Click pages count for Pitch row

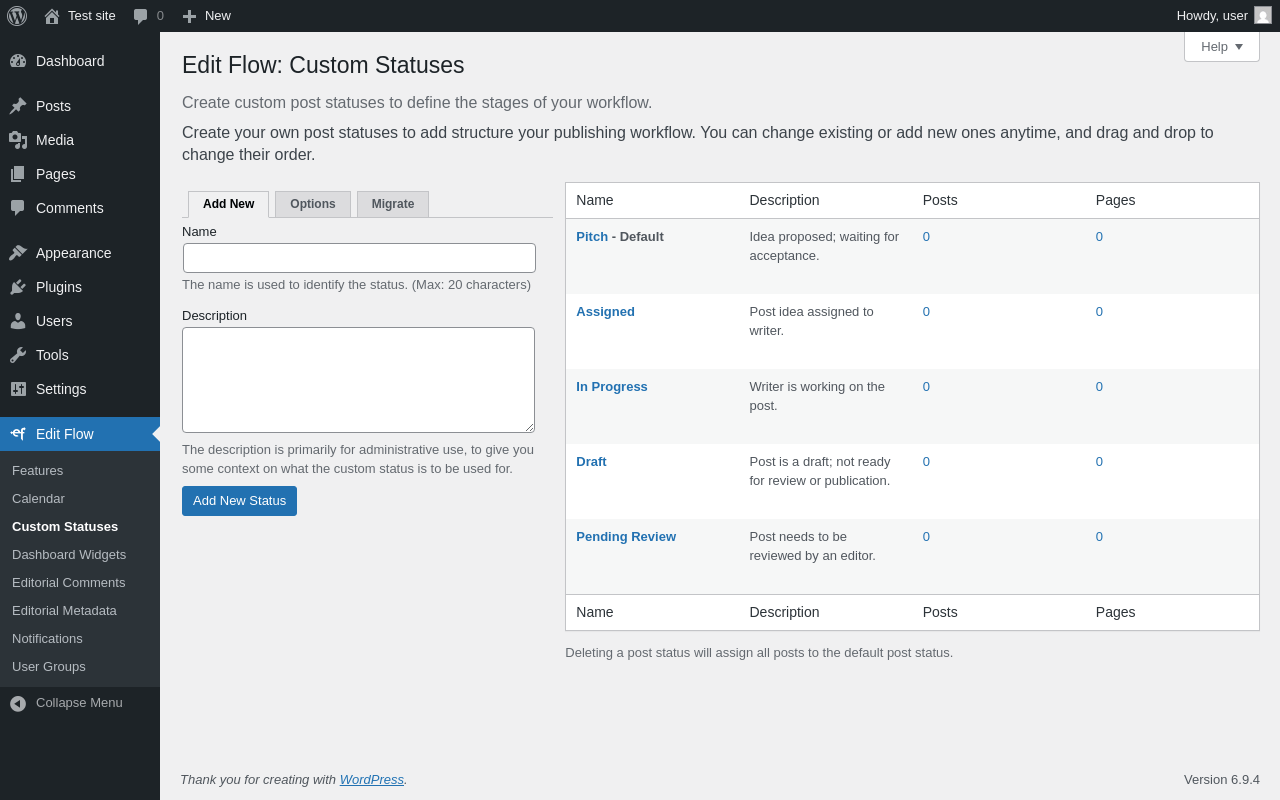1099,236
